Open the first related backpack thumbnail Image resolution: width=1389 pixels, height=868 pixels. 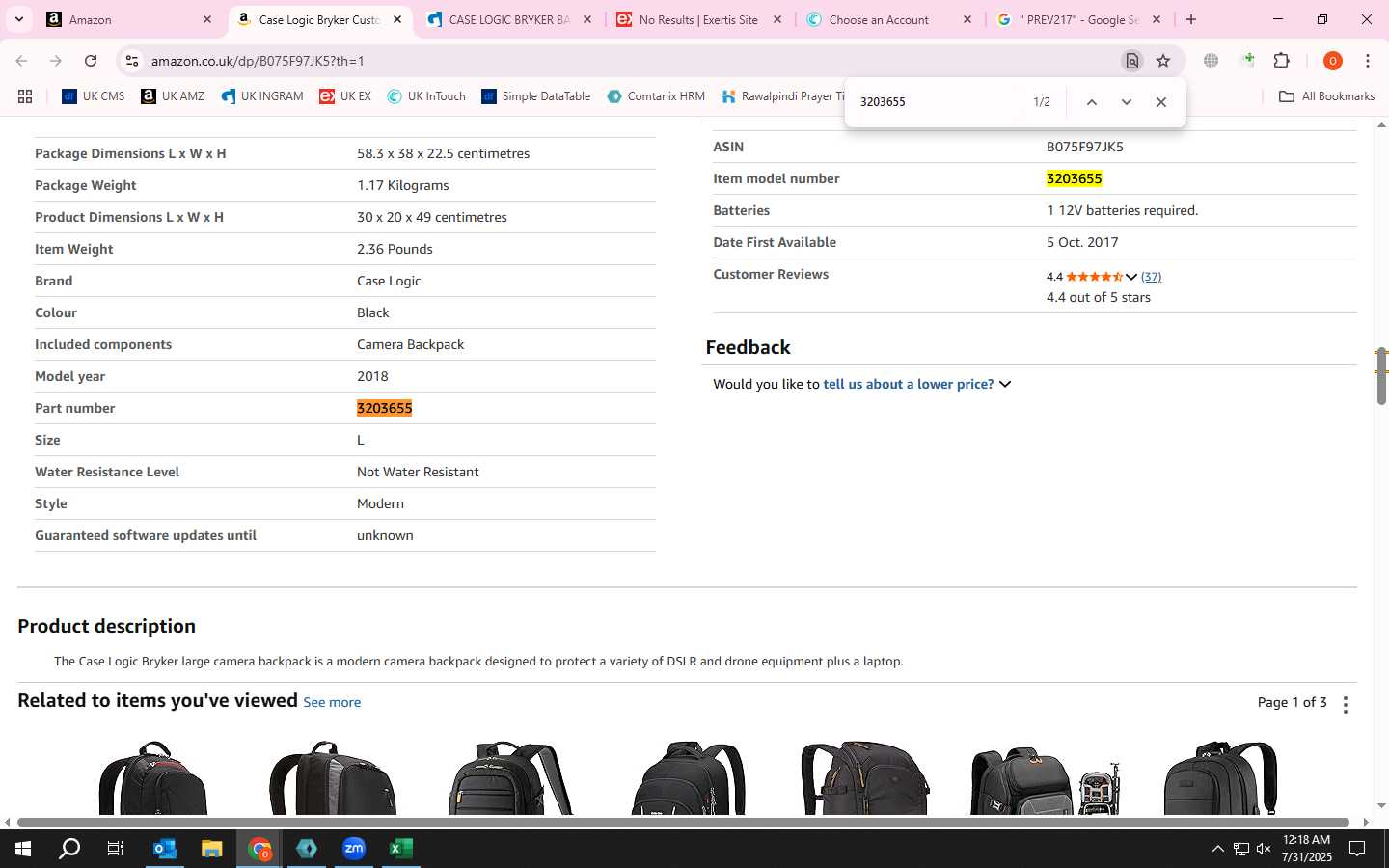(152, 777)
